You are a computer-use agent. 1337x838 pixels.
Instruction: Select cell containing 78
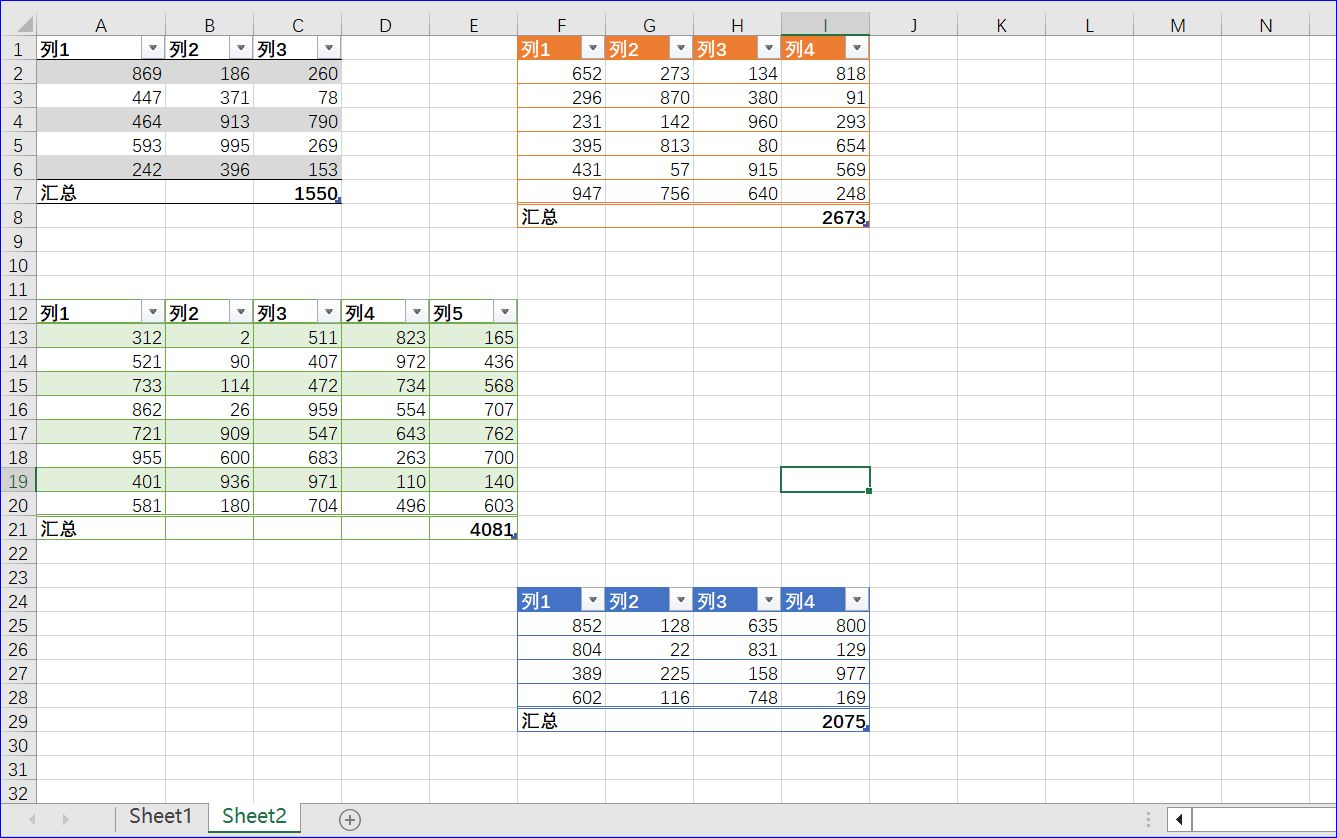(x=297, y=97)
